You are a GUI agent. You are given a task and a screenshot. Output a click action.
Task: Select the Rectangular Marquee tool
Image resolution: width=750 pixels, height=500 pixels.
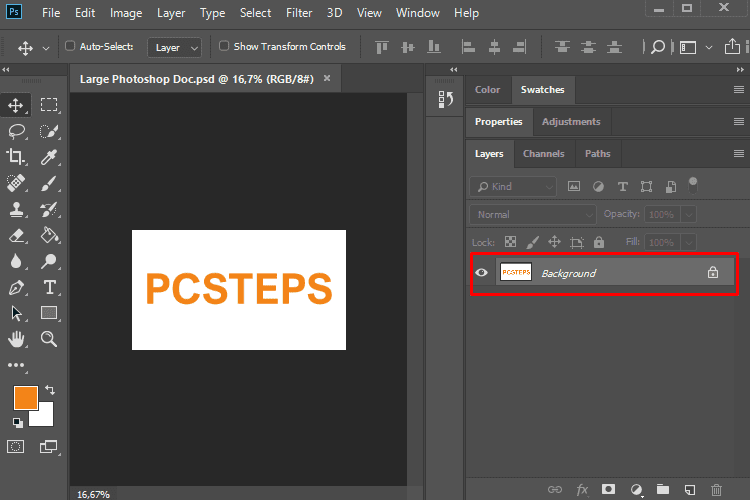tap(49, 105)
